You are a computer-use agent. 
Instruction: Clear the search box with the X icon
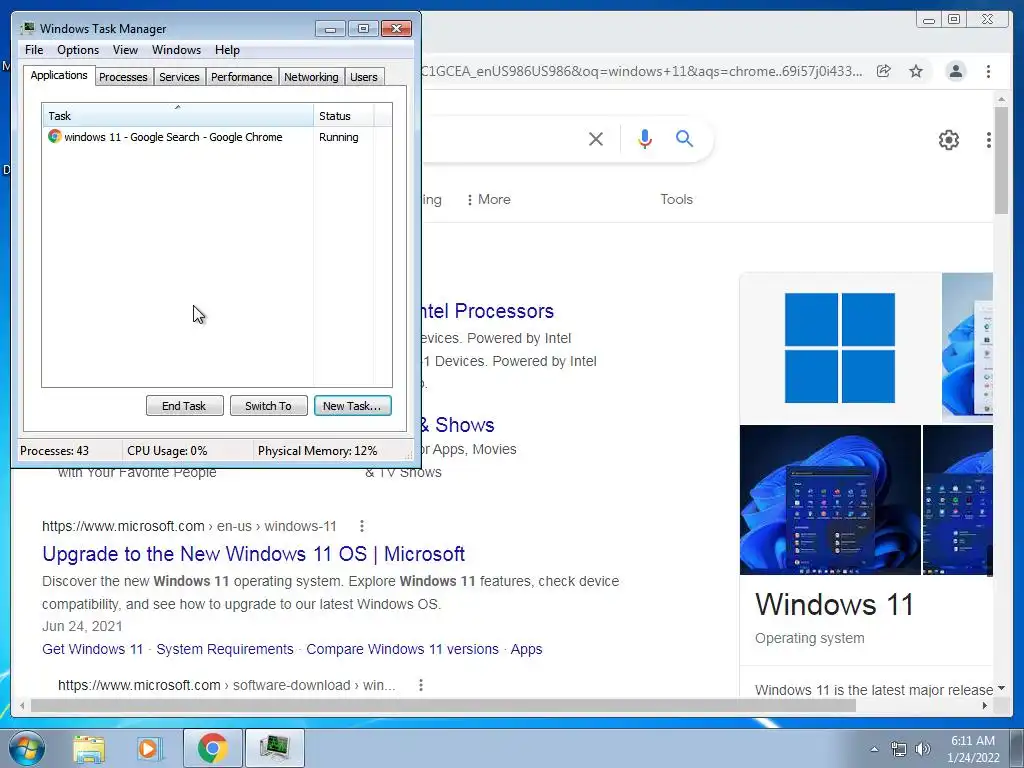point(596,138)
